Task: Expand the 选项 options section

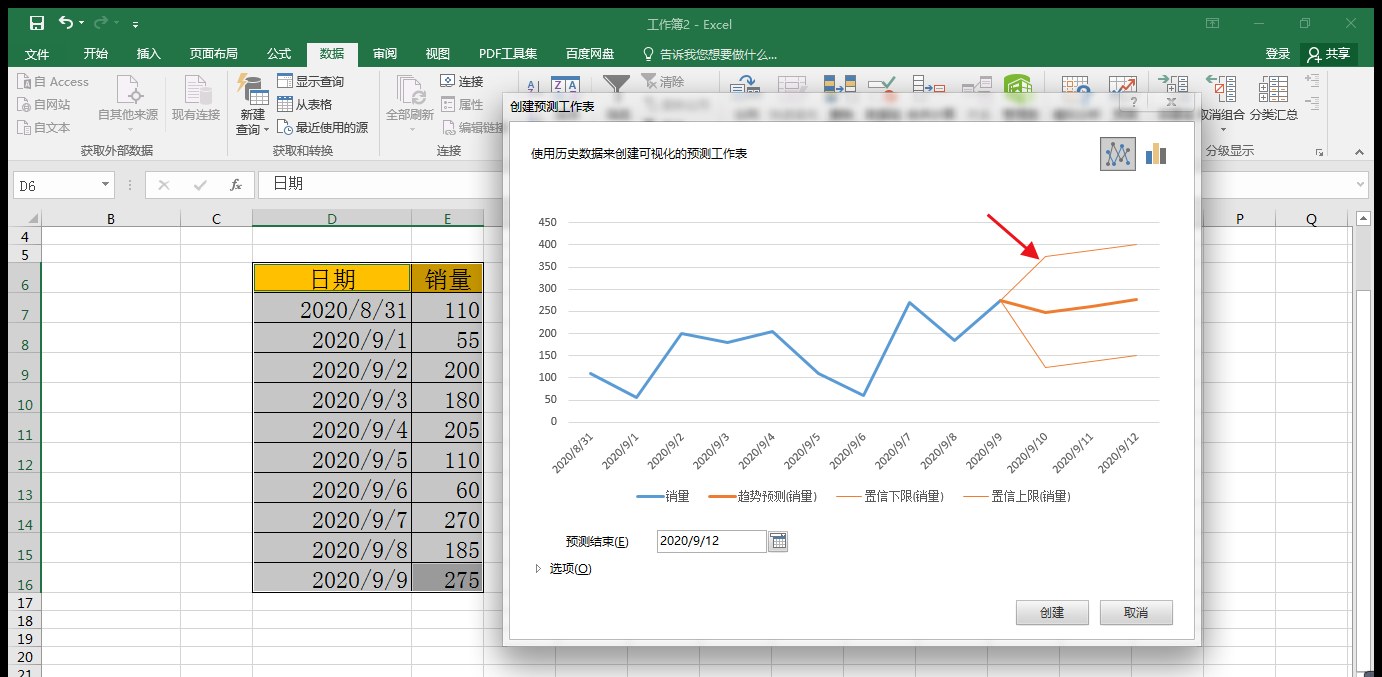Action: point(563,569)
